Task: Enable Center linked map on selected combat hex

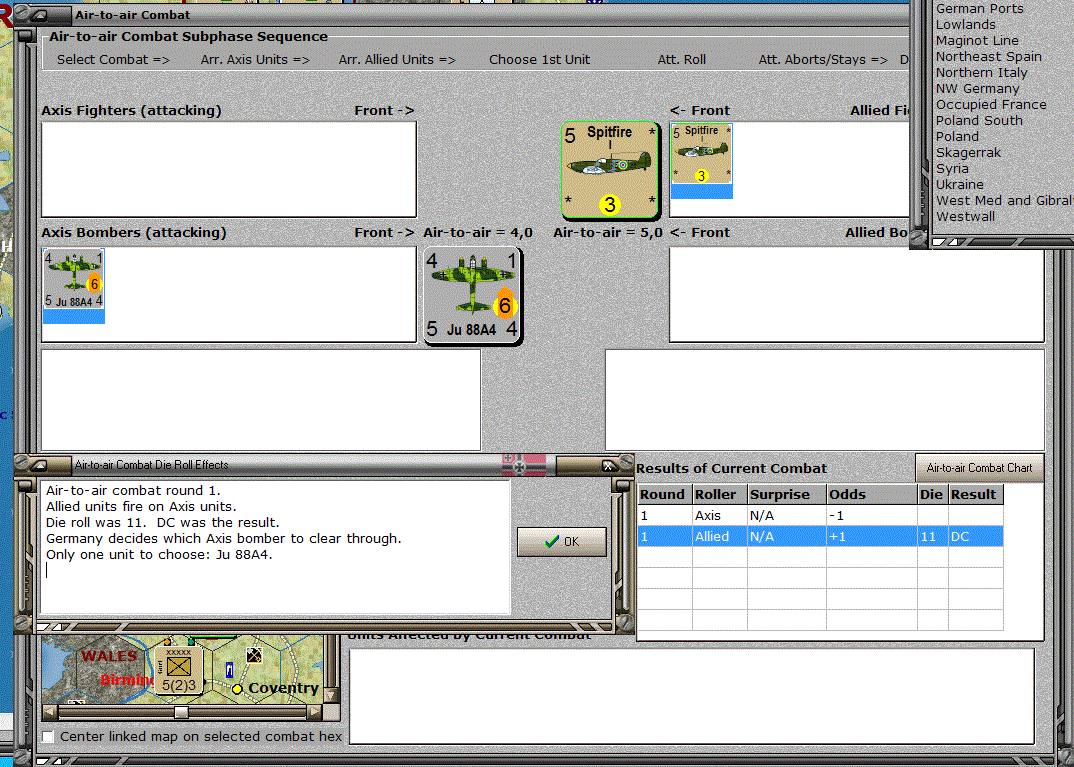Action: pyautogui.click(x=49, y=737)
